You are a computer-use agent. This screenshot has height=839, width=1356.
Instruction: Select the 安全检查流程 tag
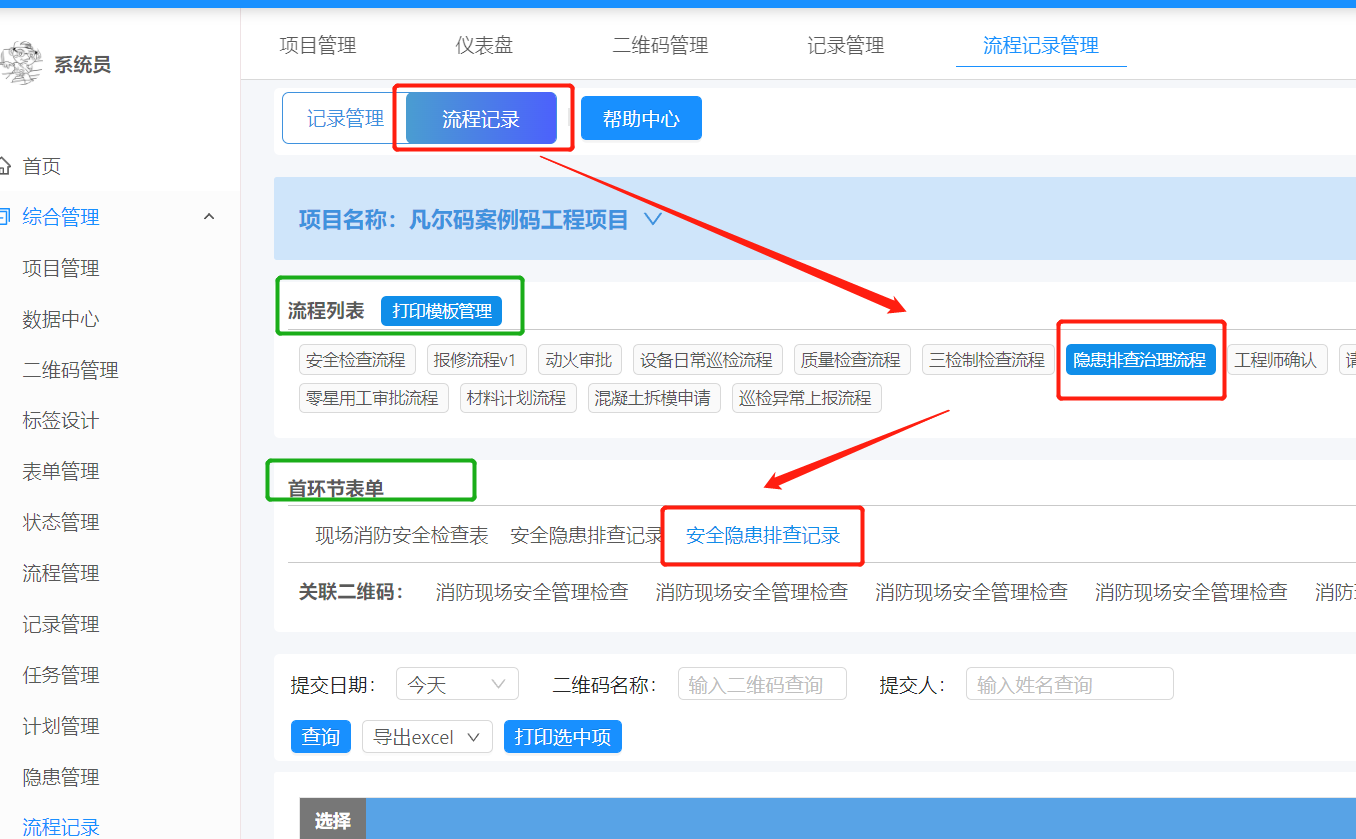357,360
